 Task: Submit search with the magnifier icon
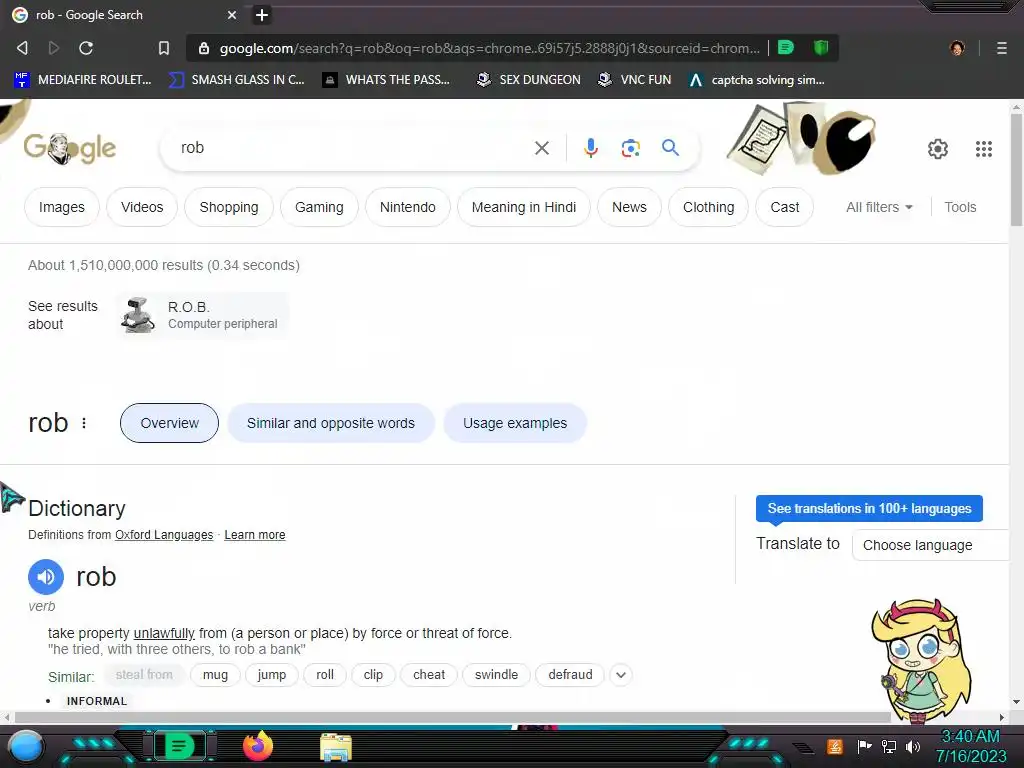(670, 148)
